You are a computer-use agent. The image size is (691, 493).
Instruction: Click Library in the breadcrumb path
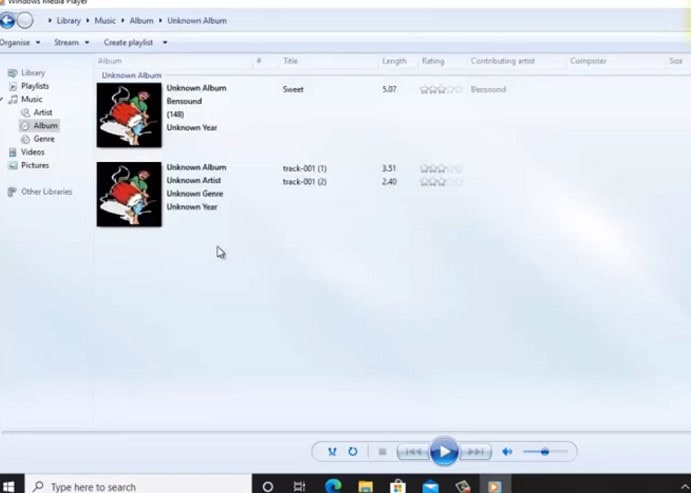(x=68, y=20)
